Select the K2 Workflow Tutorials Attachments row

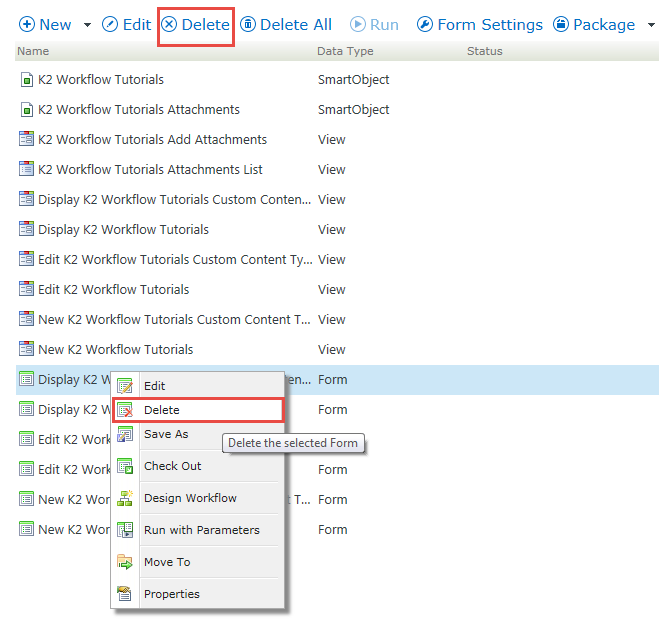tap(337, 110)
